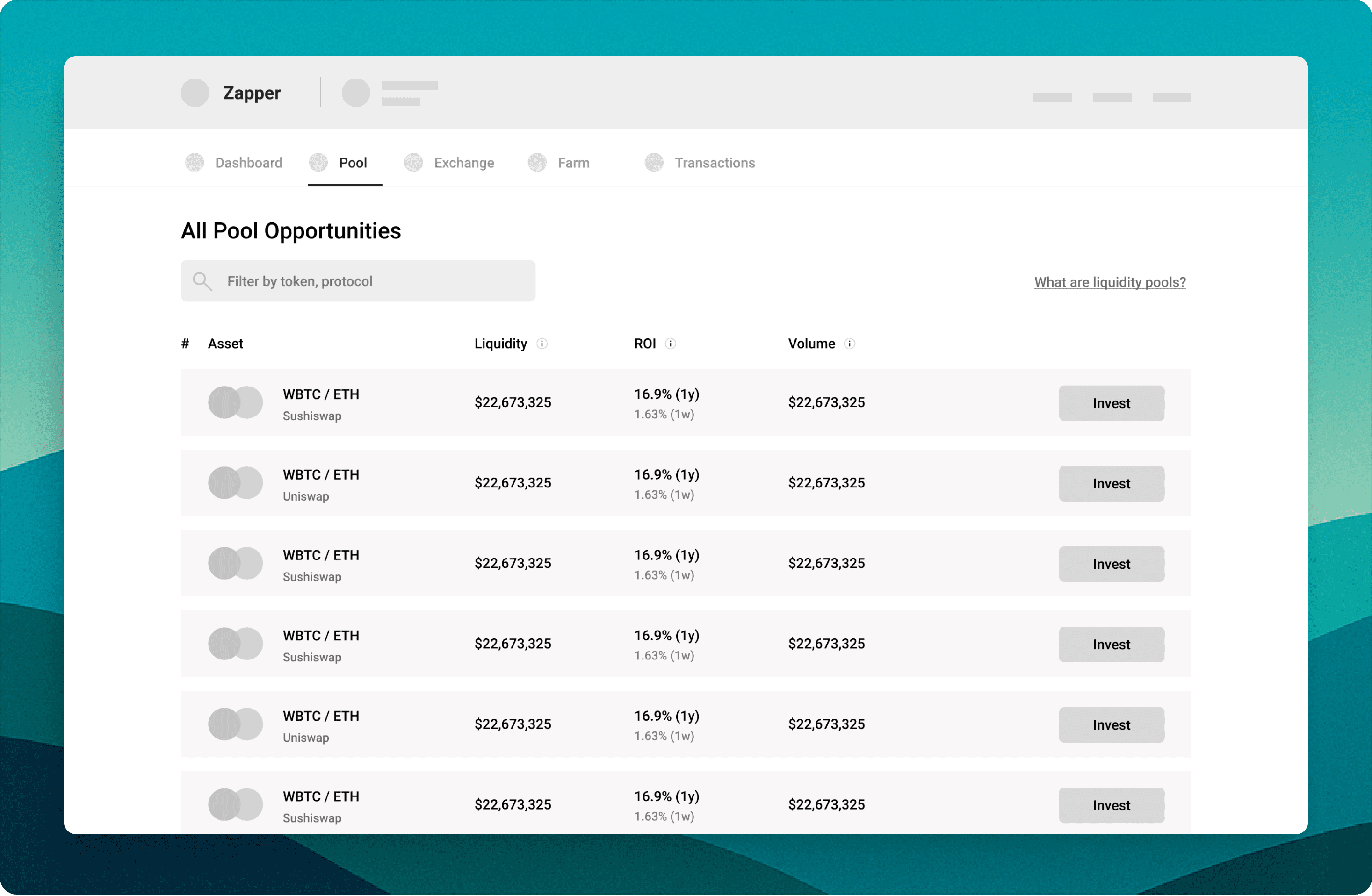Select the Pool tab
Image resolution: width=1372 pixels, height=896 pixels.
tap(352, 163)
